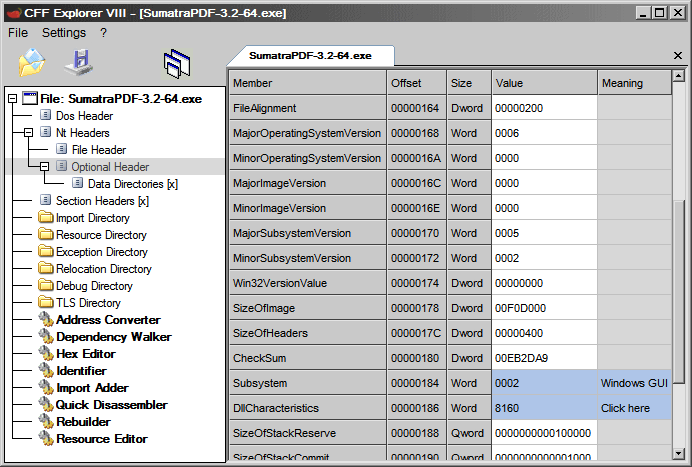
Task: Click the Size column header
Action: pyautogui.click(x=469, y=83)
